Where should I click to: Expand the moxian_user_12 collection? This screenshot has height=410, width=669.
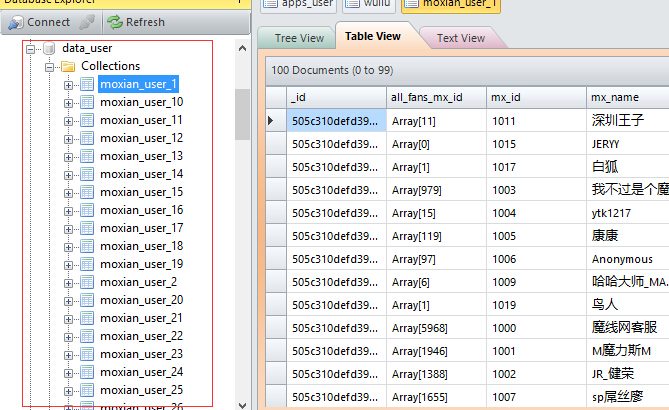68,139
